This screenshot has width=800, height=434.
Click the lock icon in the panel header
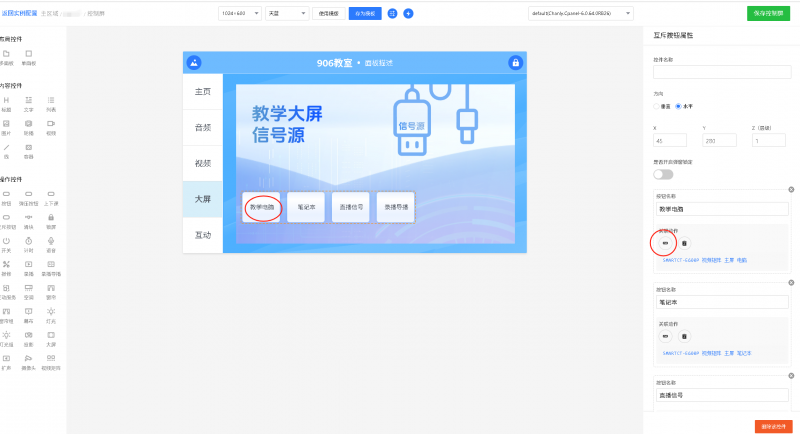point(515,63)
